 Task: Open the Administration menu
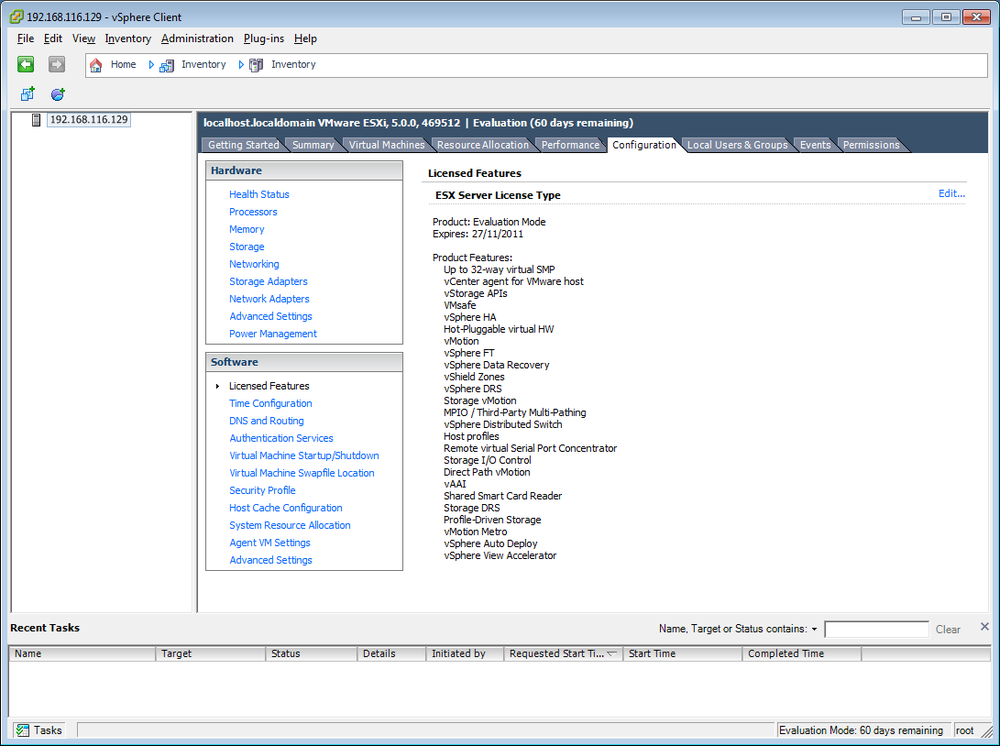coord(197,38)
